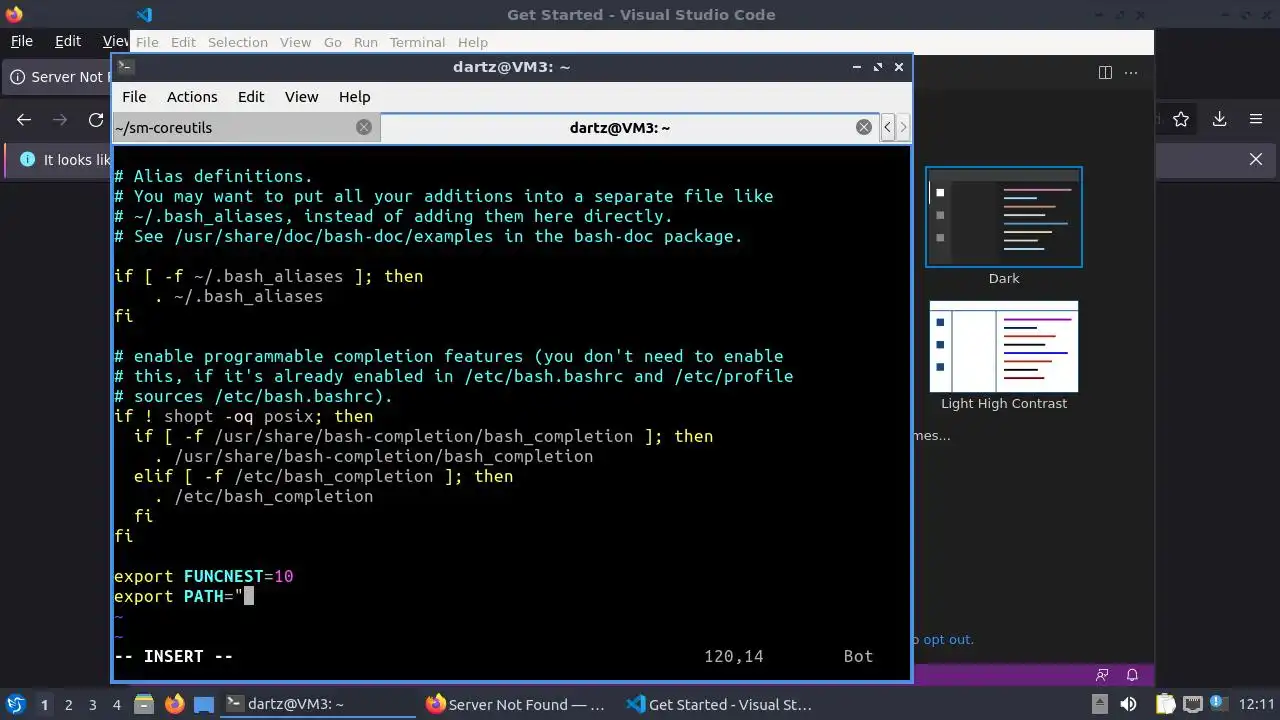
Task: Open the terminal File menu
Action: 134,97
